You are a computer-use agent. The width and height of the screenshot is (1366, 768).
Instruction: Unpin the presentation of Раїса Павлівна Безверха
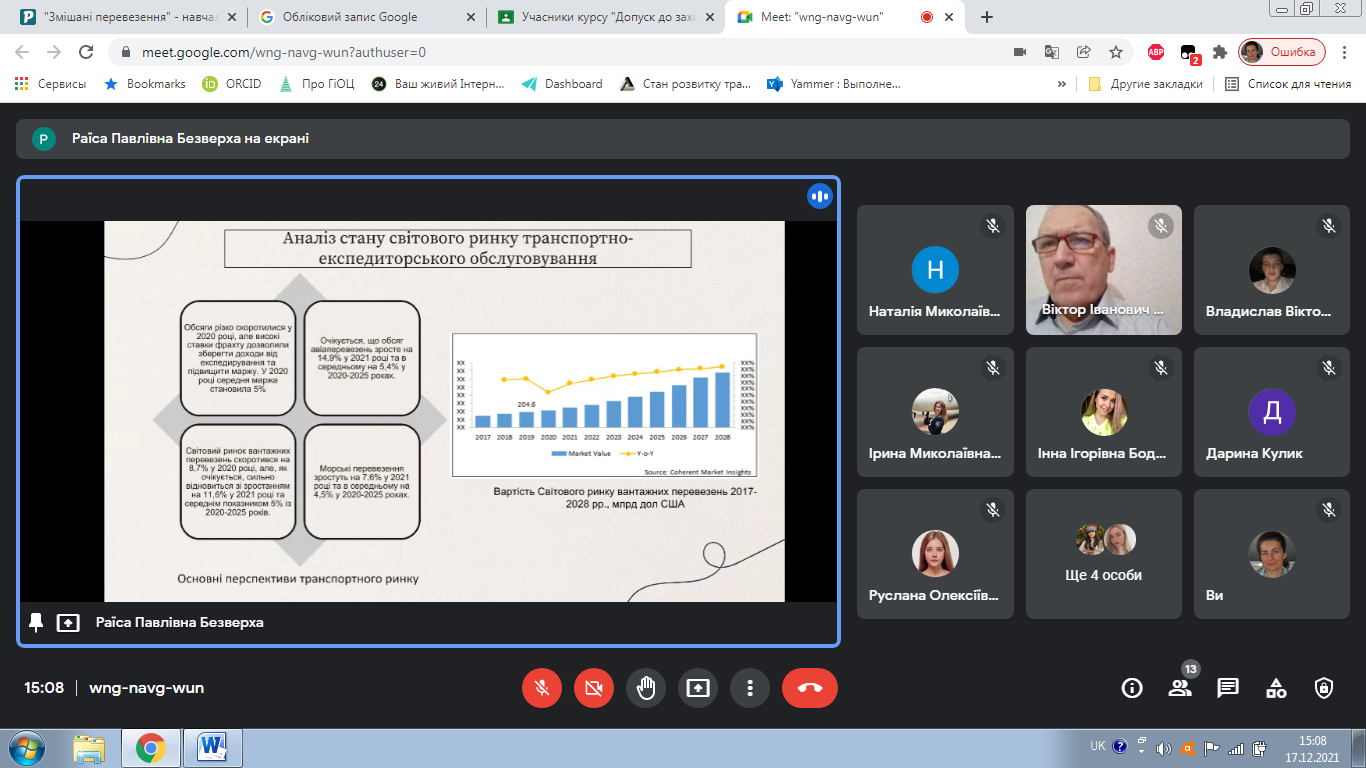click(36, 622)
